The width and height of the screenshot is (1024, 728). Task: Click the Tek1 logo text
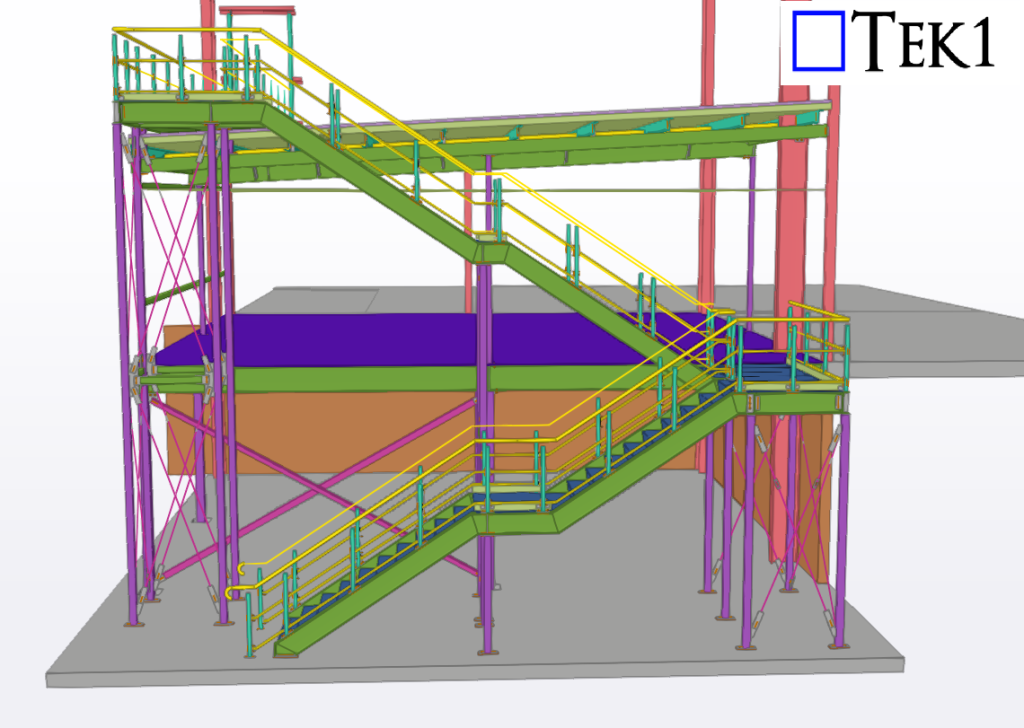coord(928,42)
